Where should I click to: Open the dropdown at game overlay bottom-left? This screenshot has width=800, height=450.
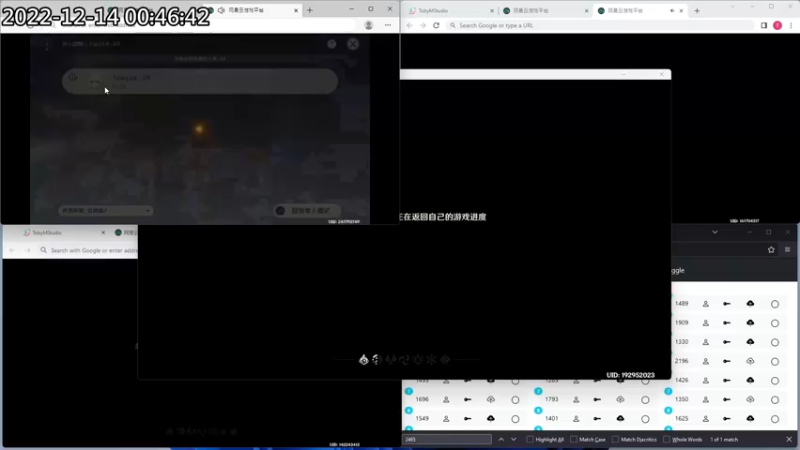tap(106, 210)
